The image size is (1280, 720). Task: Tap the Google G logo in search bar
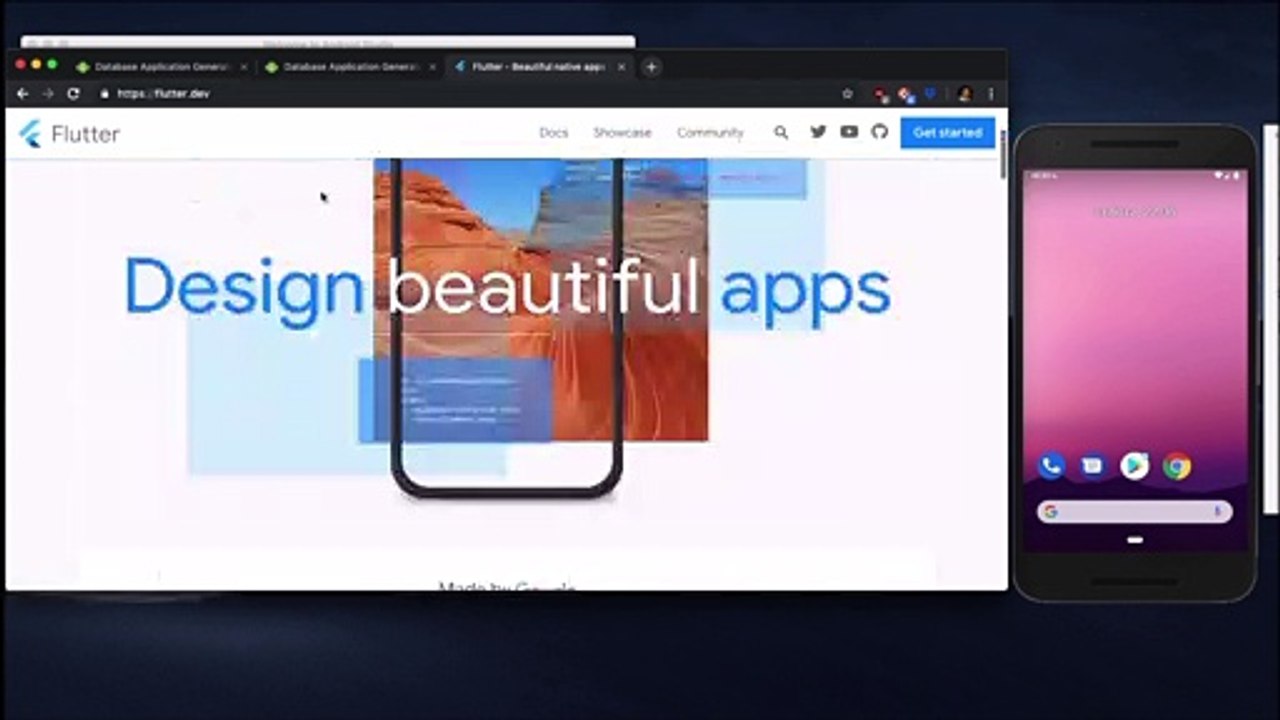(x=1050, y=512)
